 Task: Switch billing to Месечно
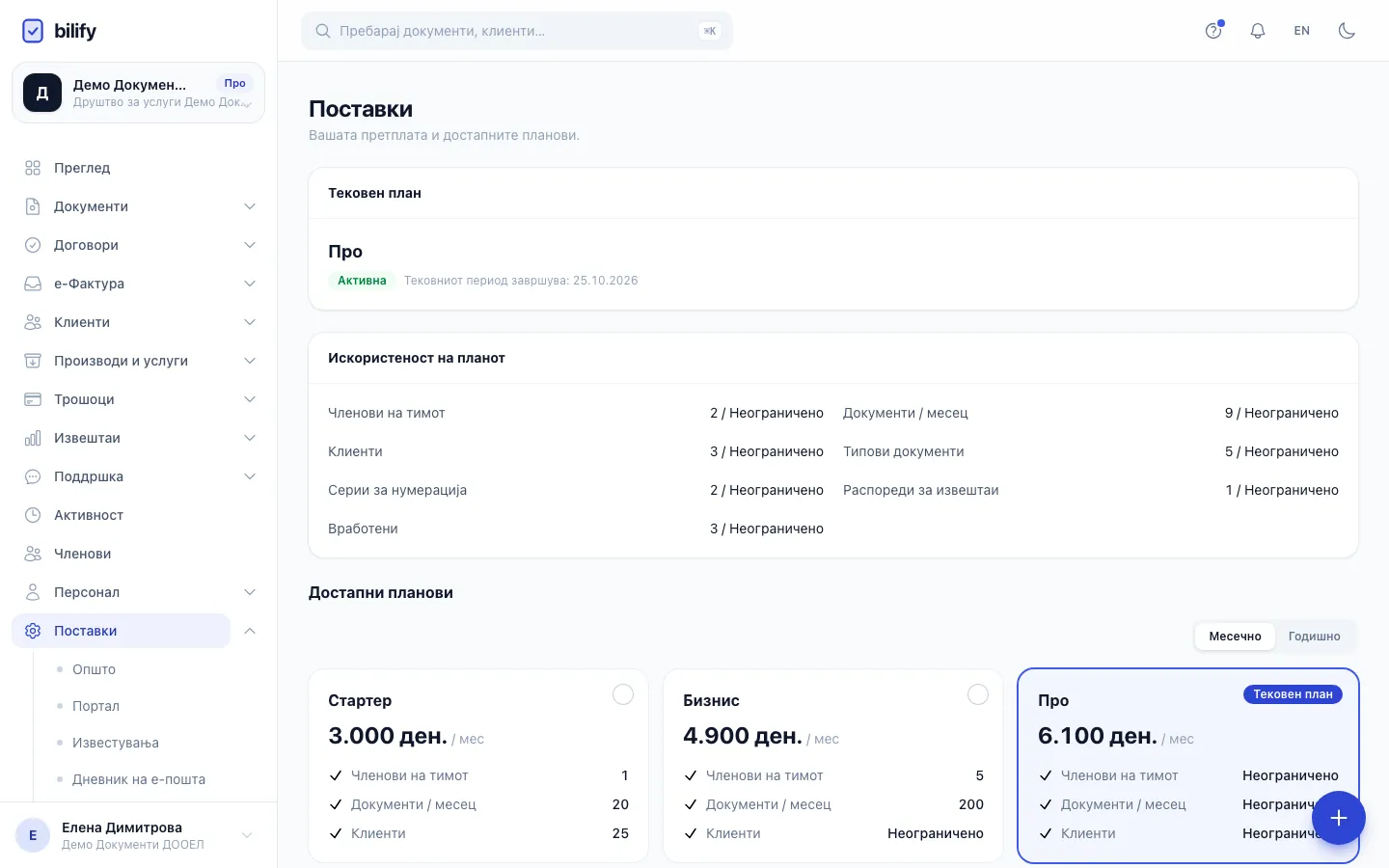(1235, 637)
